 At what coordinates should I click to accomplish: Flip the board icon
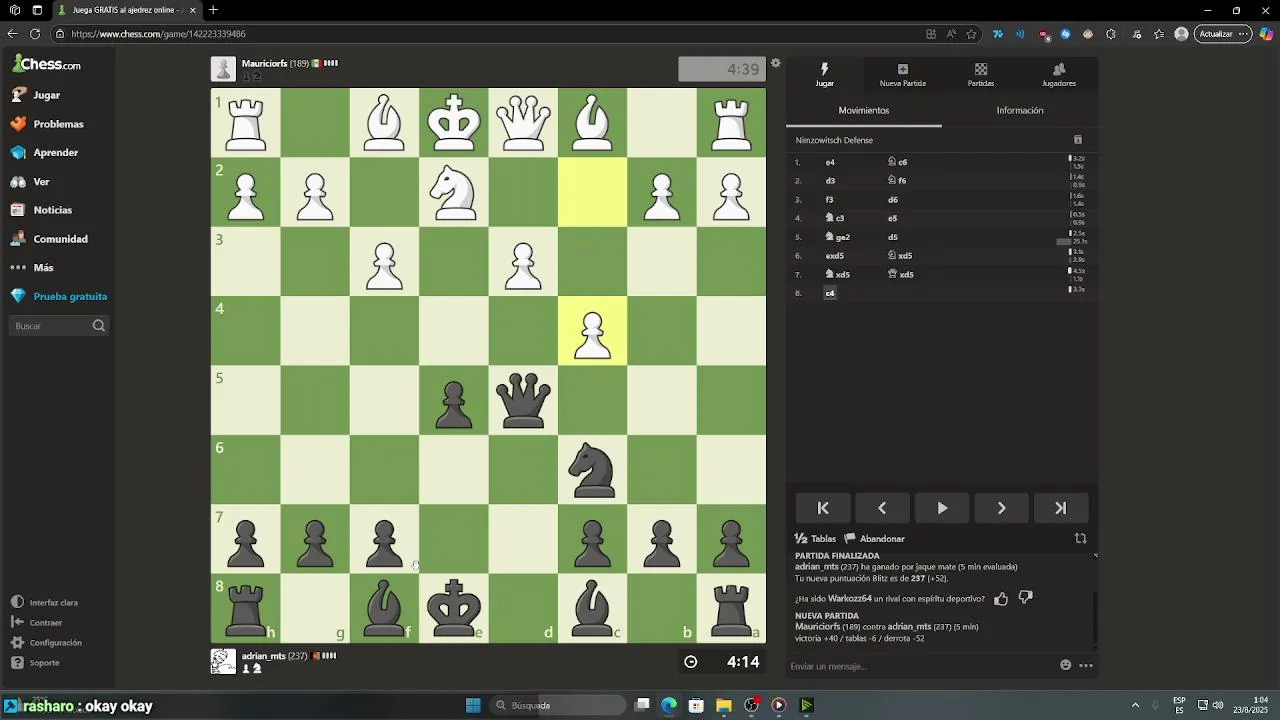coord(1080,538)
